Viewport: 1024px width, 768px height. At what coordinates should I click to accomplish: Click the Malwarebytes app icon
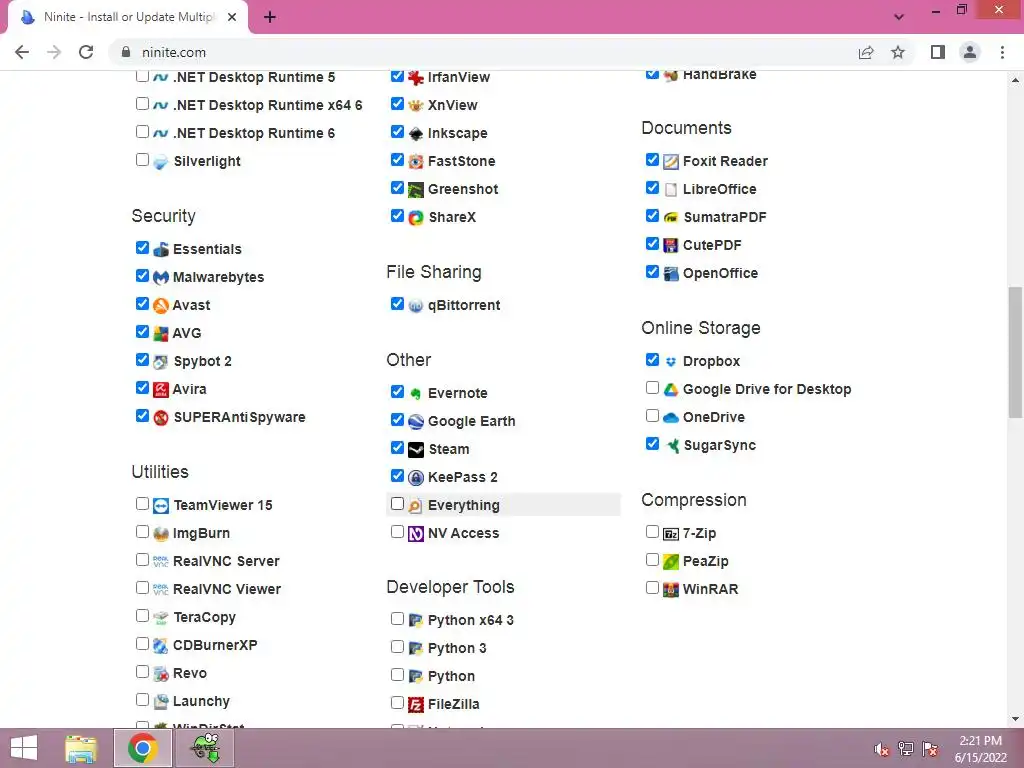161,278
